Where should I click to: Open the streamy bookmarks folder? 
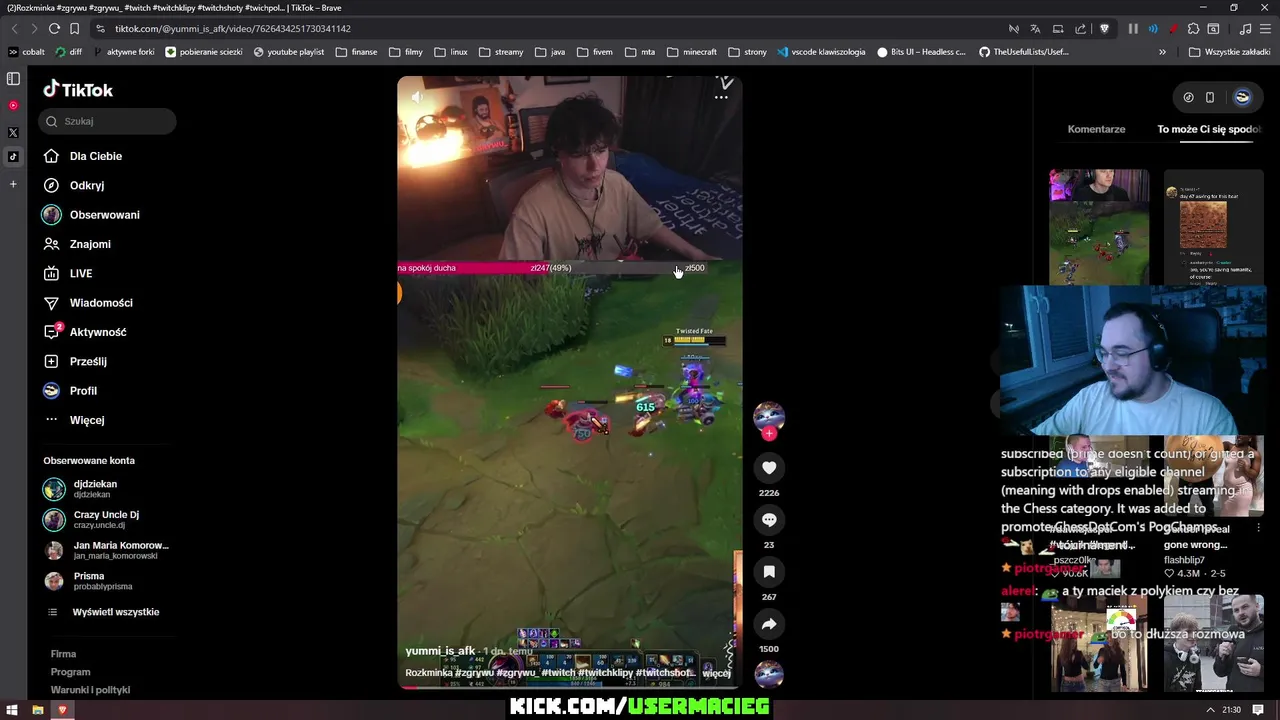pos(501,52)
